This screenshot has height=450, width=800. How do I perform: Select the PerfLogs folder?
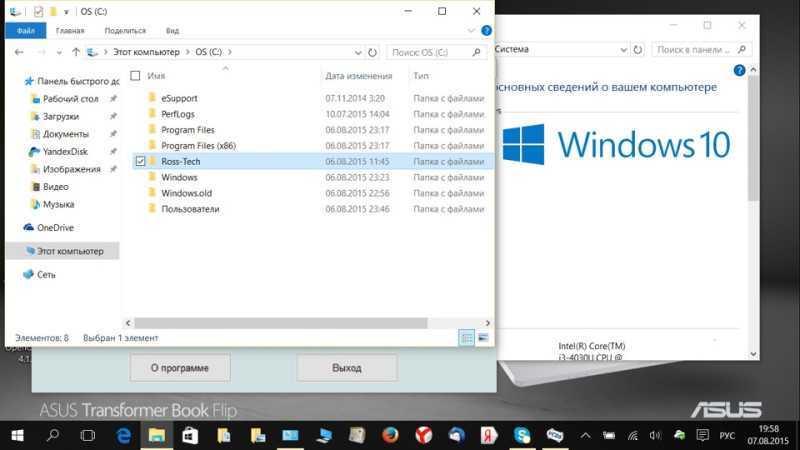178,114
